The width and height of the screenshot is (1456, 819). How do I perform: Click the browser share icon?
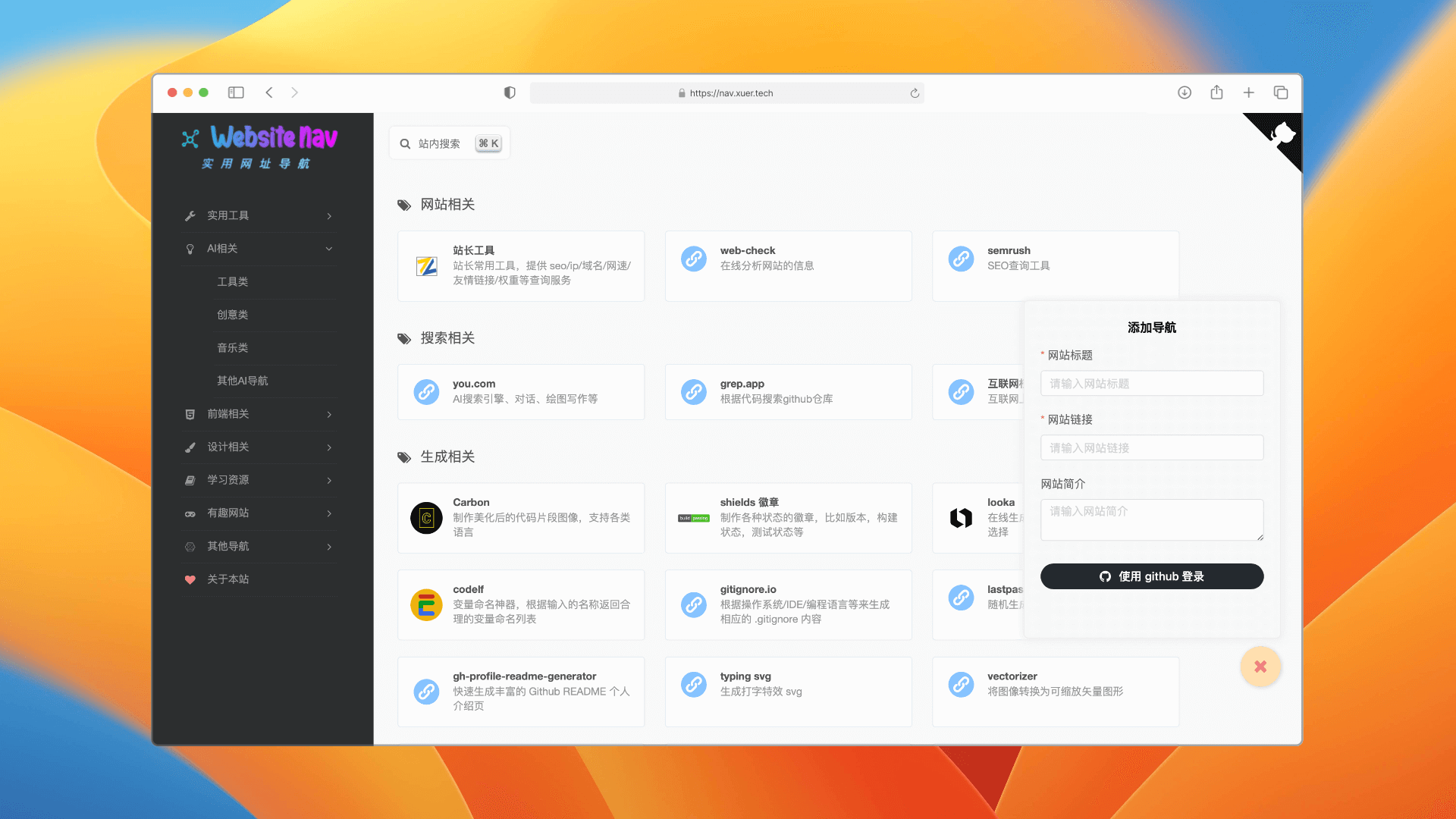coord(1216,93)
